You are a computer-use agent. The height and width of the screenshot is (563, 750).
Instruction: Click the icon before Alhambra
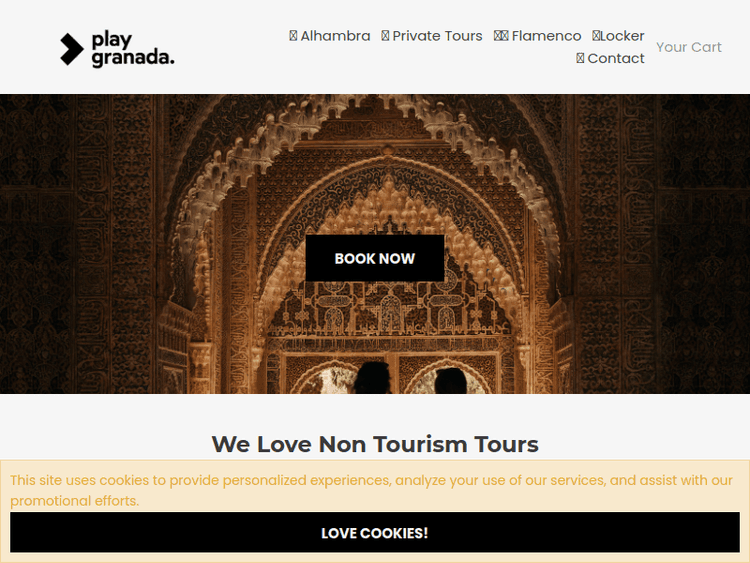tap(293, 36)
